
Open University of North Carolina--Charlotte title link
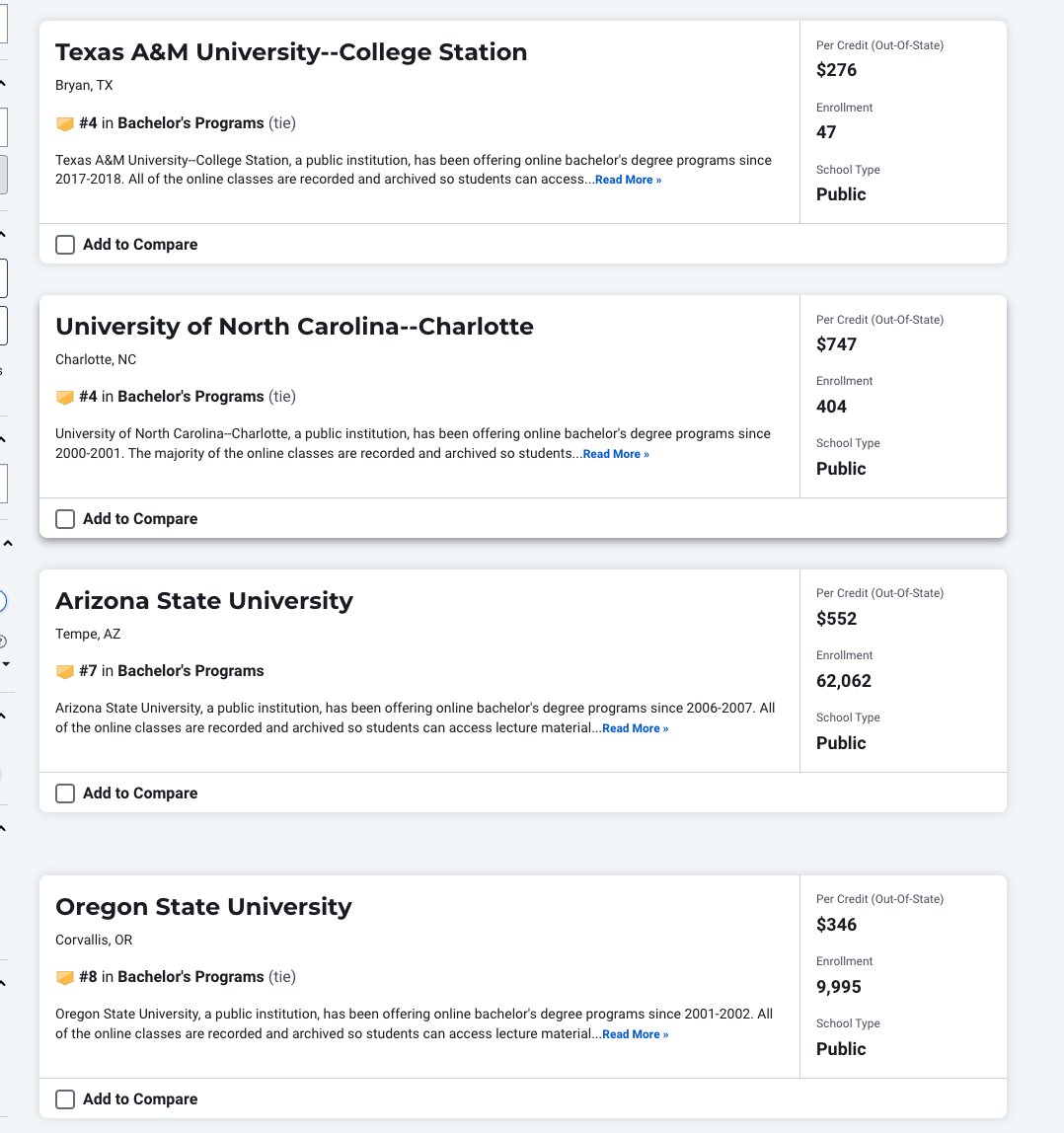point(294,327)
